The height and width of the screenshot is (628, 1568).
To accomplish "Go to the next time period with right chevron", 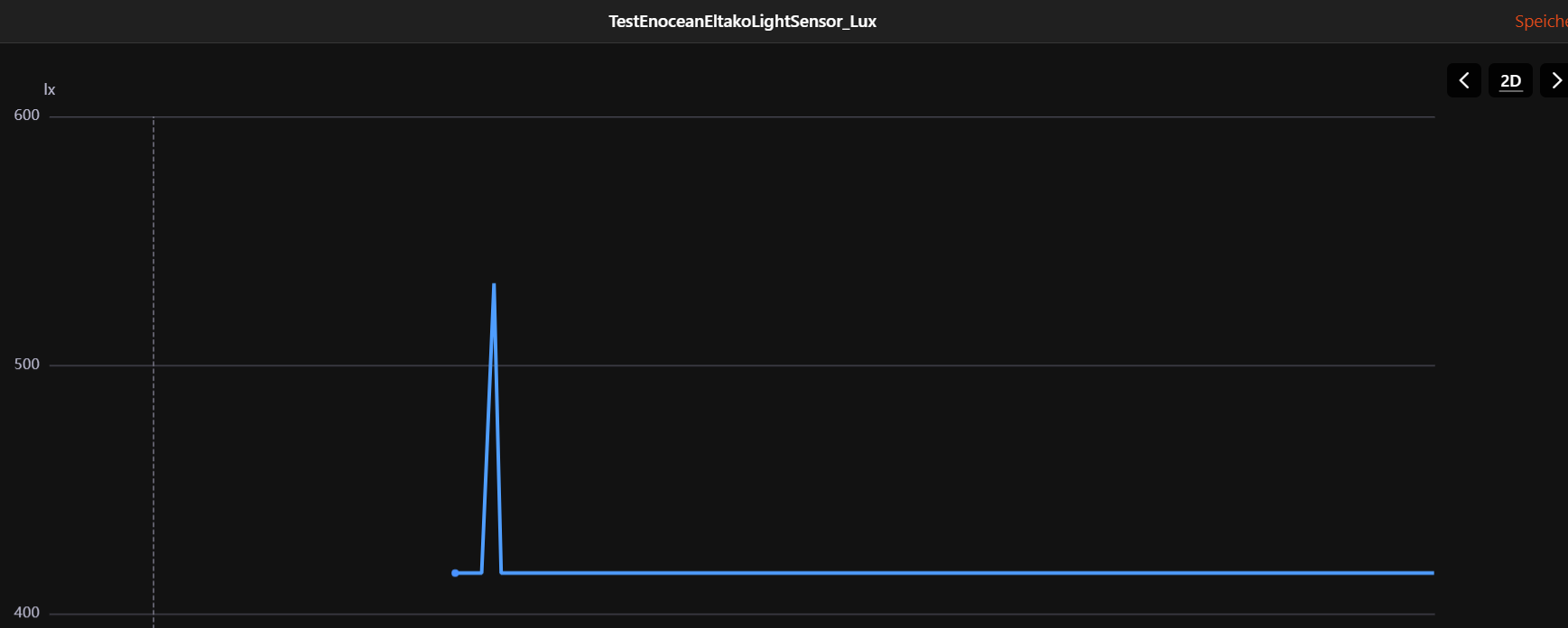I will [x=1554, y=80].
